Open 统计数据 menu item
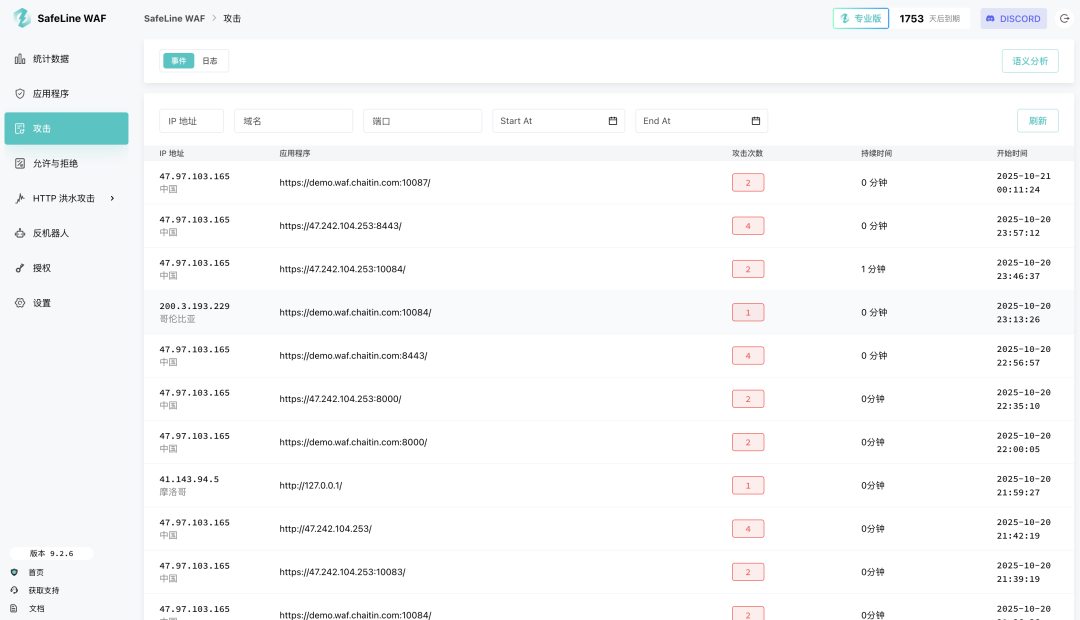1080x620 pixels. pos(66,59)
